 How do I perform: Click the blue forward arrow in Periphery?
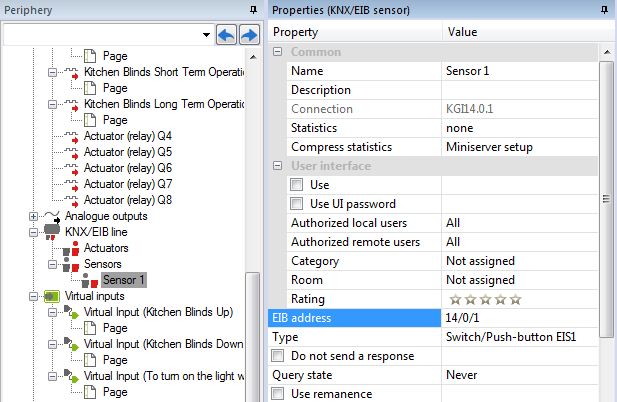tap(249, 34)
